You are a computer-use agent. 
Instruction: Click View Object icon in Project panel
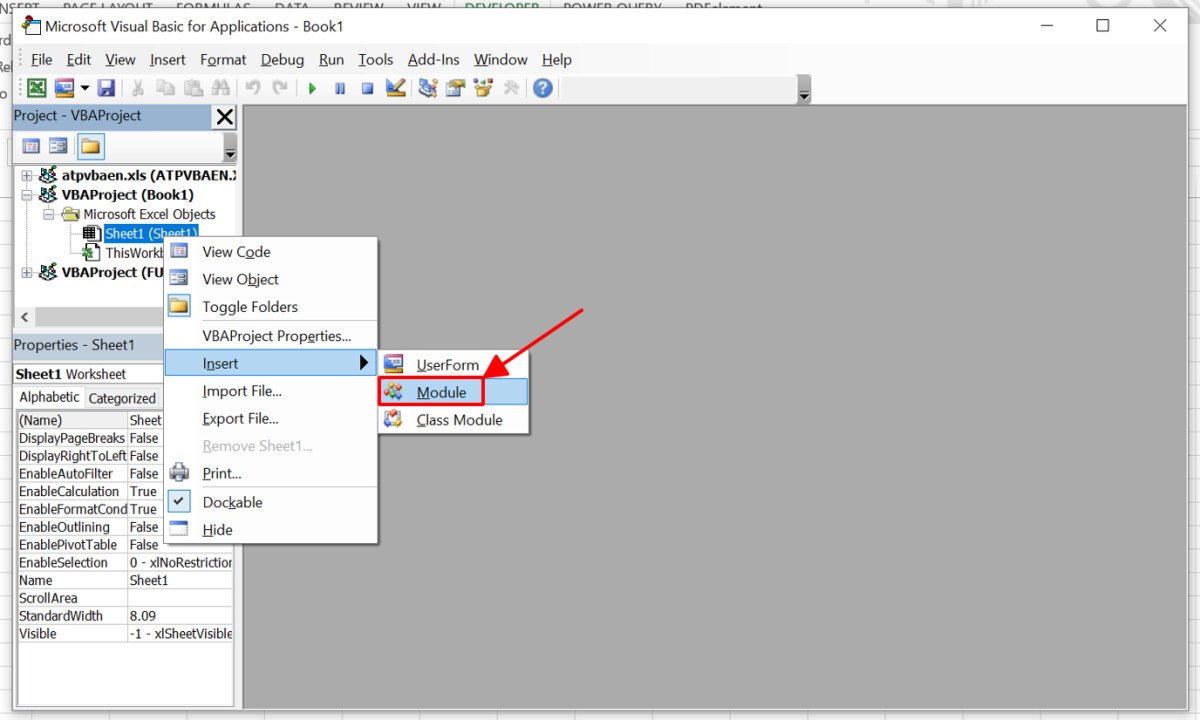tap(58, 146)
